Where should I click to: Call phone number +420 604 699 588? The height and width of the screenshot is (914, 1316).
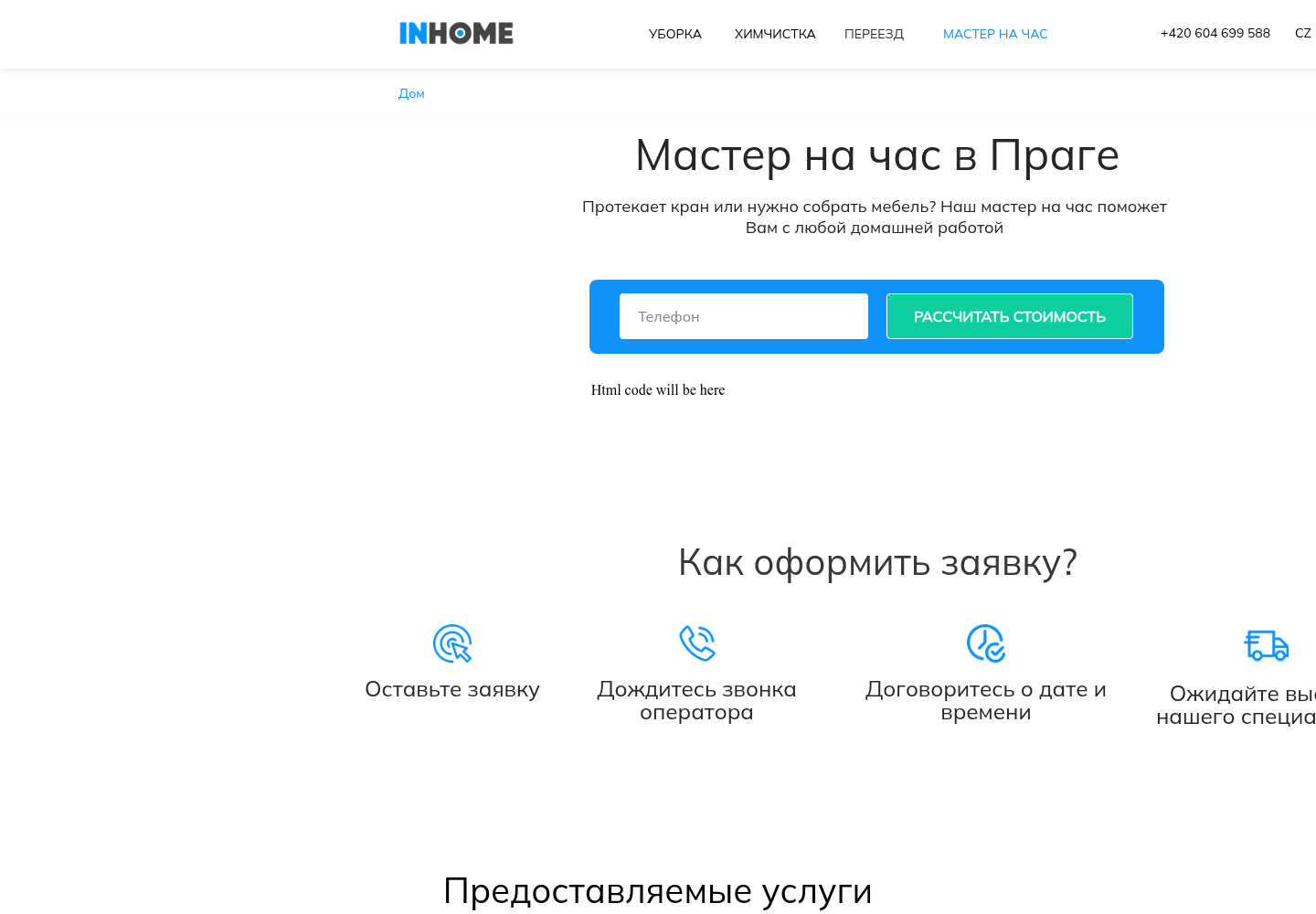click(1215, 33)
